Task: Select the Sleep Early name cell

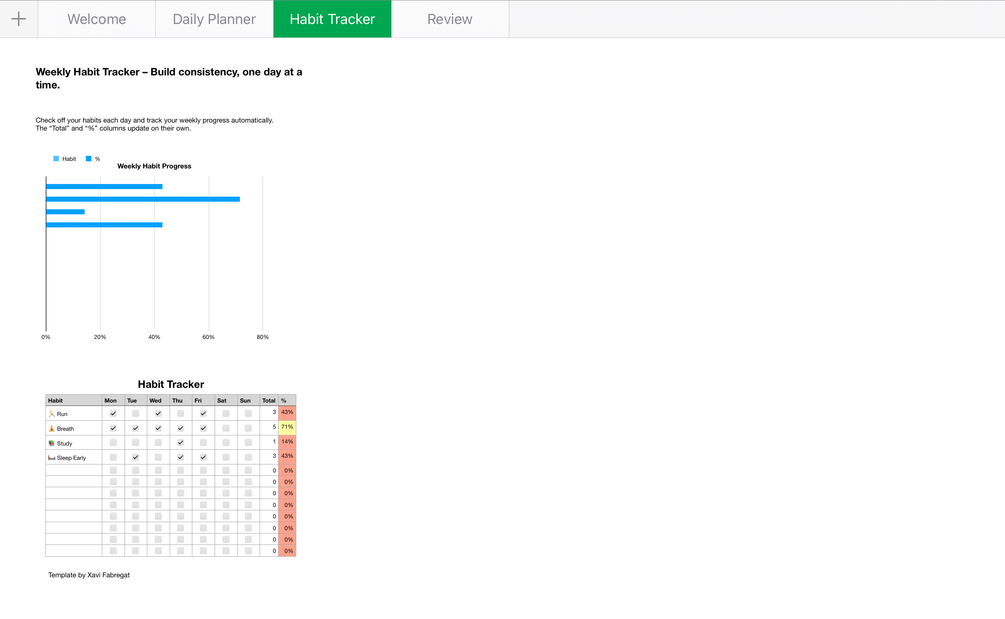Action: pos(74,458)
